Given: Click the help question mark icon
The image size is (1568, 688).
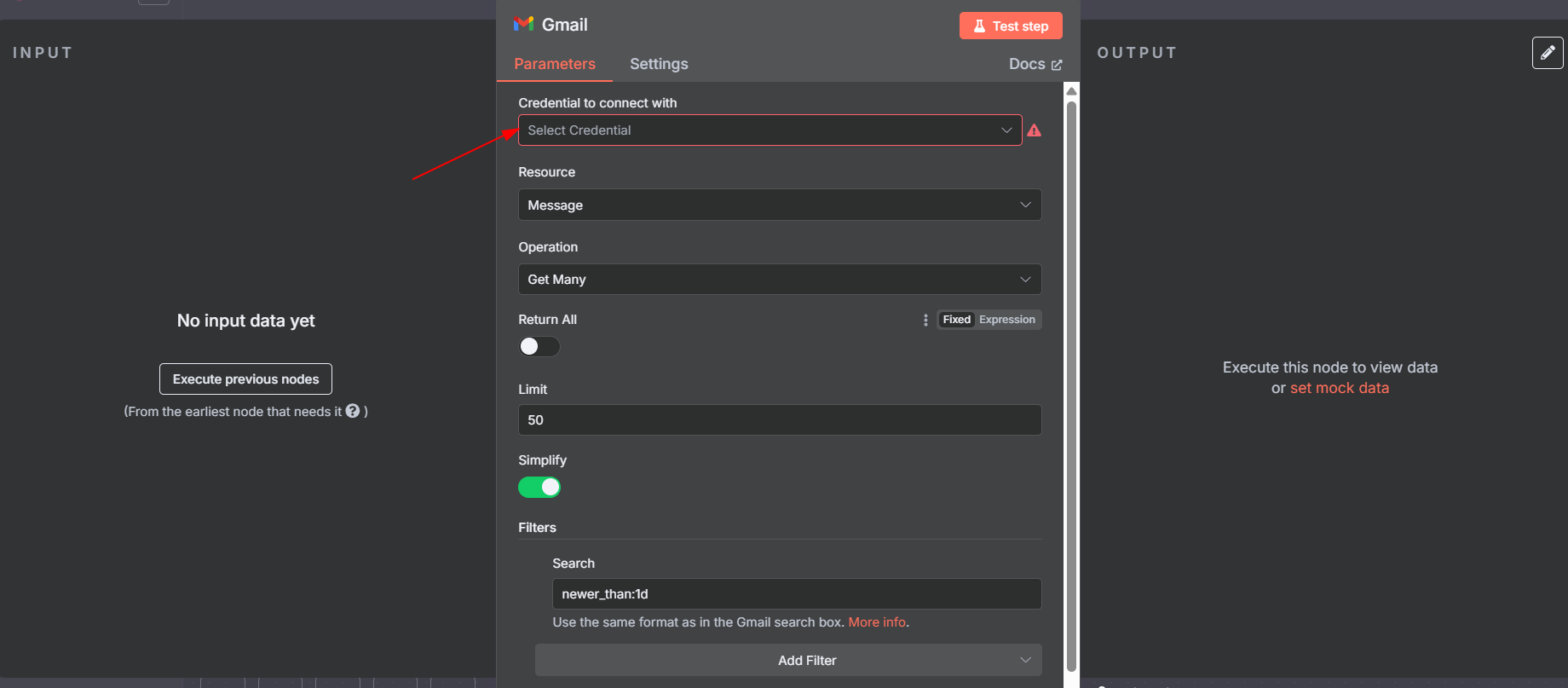Looking at the screenshot, I should (x=353, y=411).
